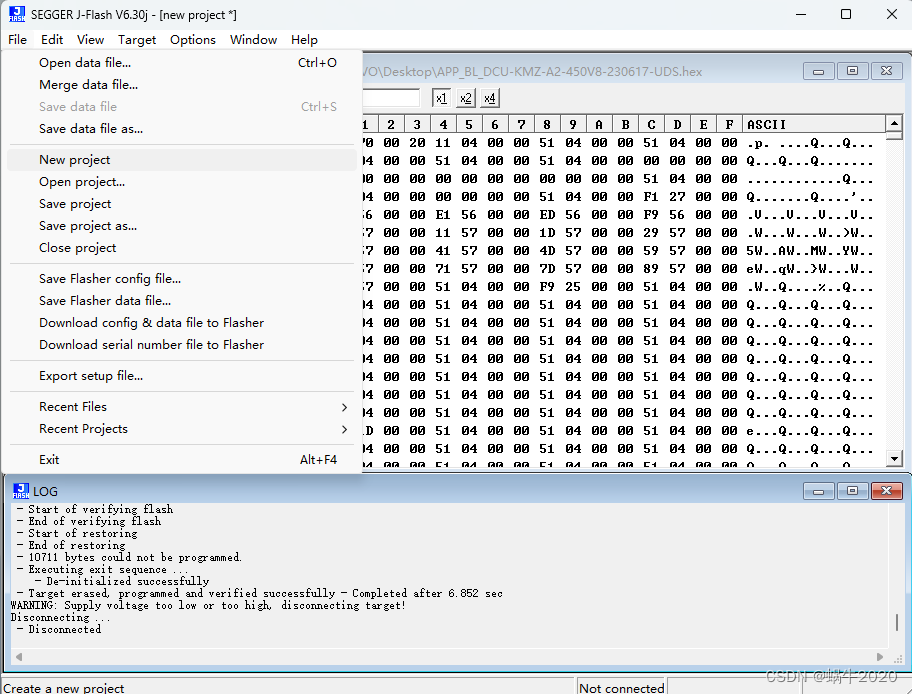Click the J-Flash icon on the LOG title bar
Viewport: 912px width, 694px height.
click(x=20, y=490)
